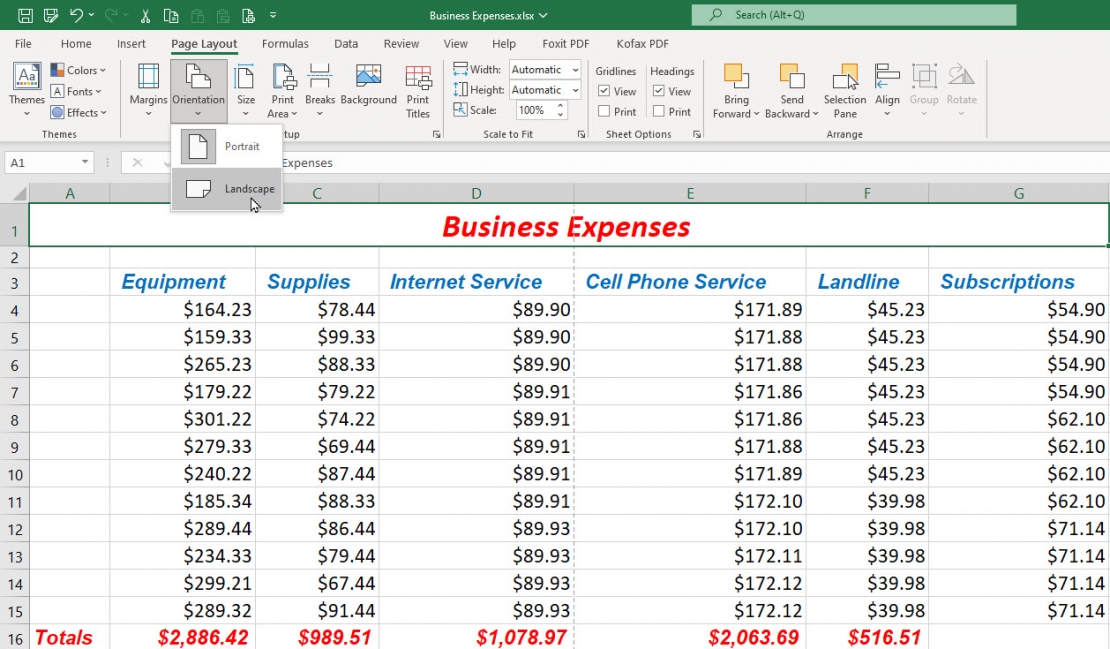This screenshot has width=1110, height=649.
Task: Click Bring Forward in Arrange group
Action: 736,90
